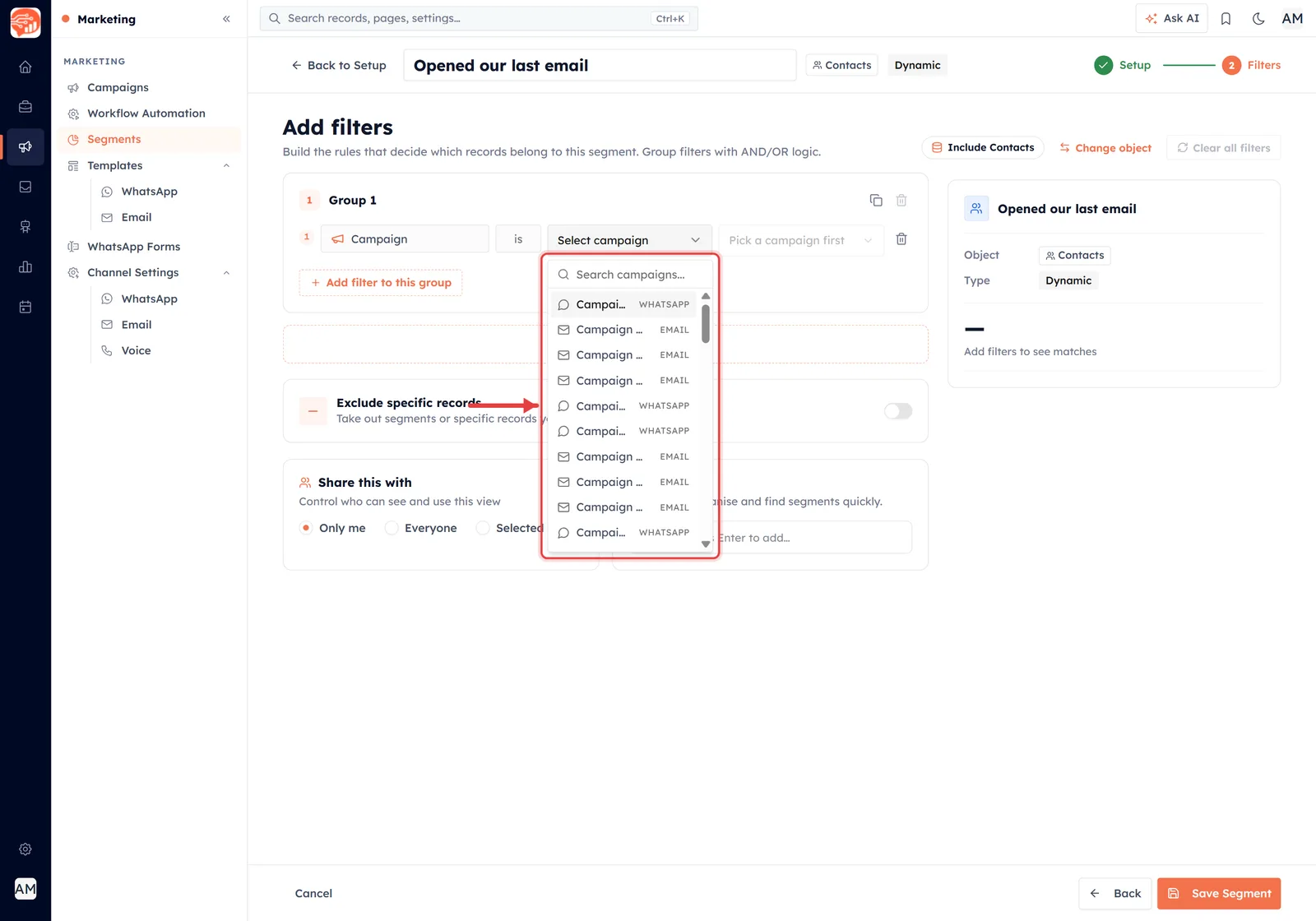The height and width of the screenshot is (921, 1316).
Task: Click the AM profile initials top right
Action: pos(1292,18)
